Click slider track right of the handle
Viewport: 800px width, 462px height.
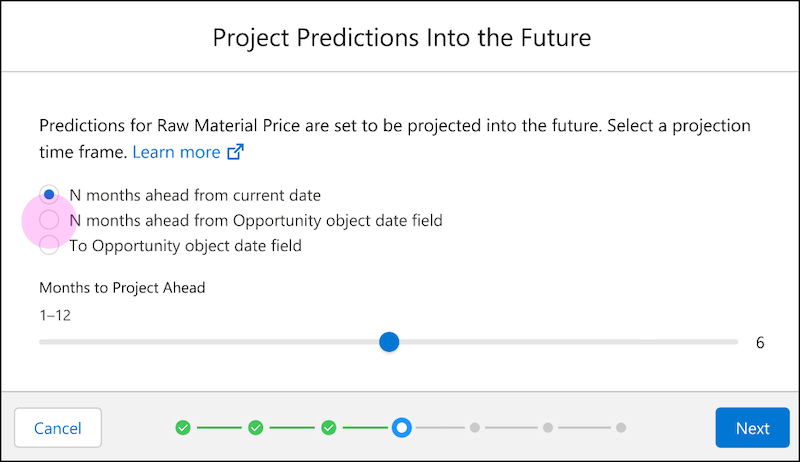click(569, 342)
